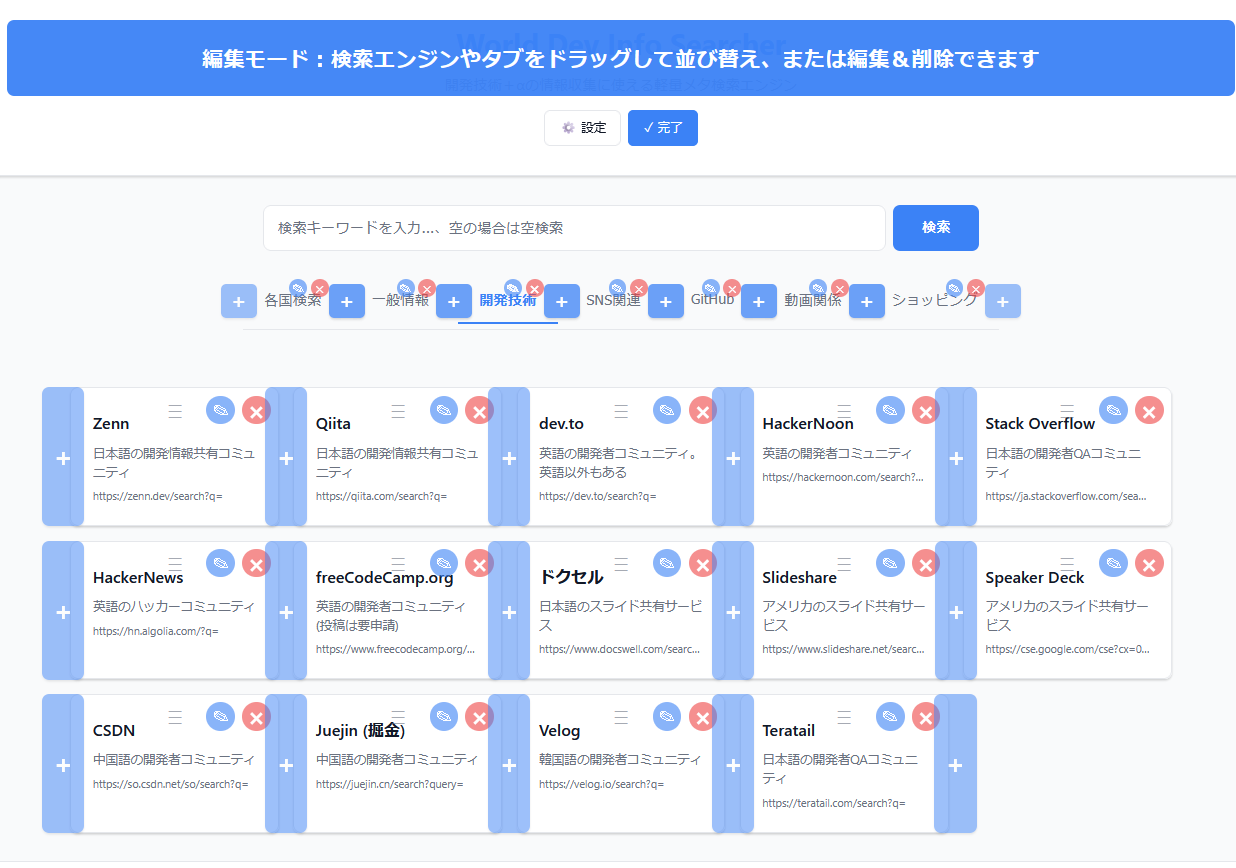Delete the ショッピング tab
The image size is (1236, 868).
coord(976,288)
